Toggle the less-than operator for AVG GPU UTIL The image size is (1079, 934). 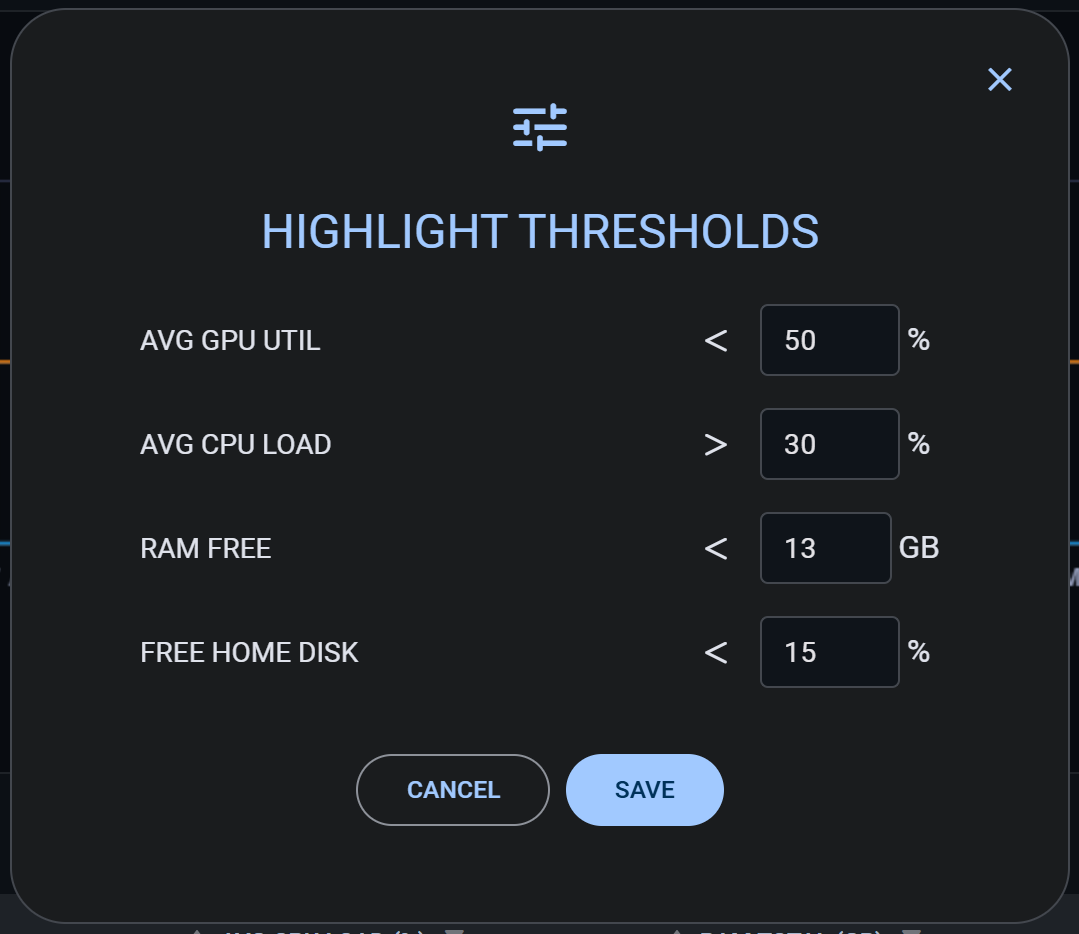click(716, 340)
